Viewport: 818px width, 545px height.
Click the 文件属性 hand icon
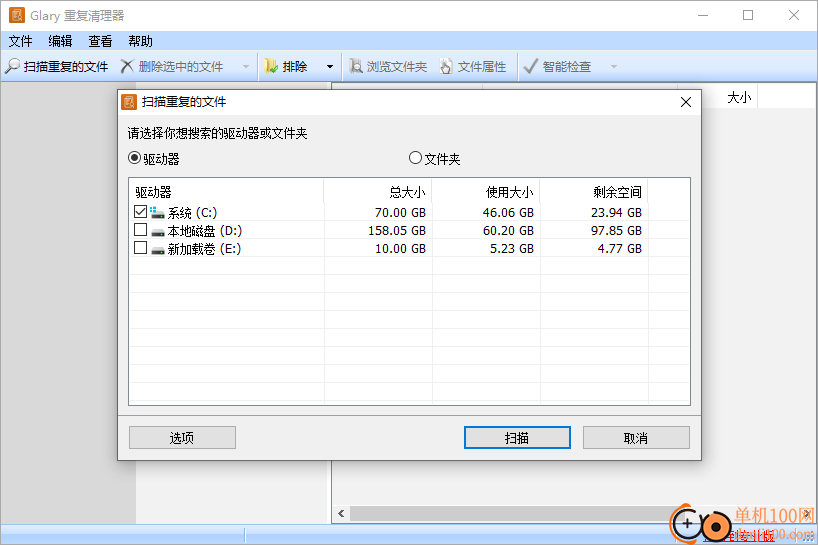pos(446,66)
